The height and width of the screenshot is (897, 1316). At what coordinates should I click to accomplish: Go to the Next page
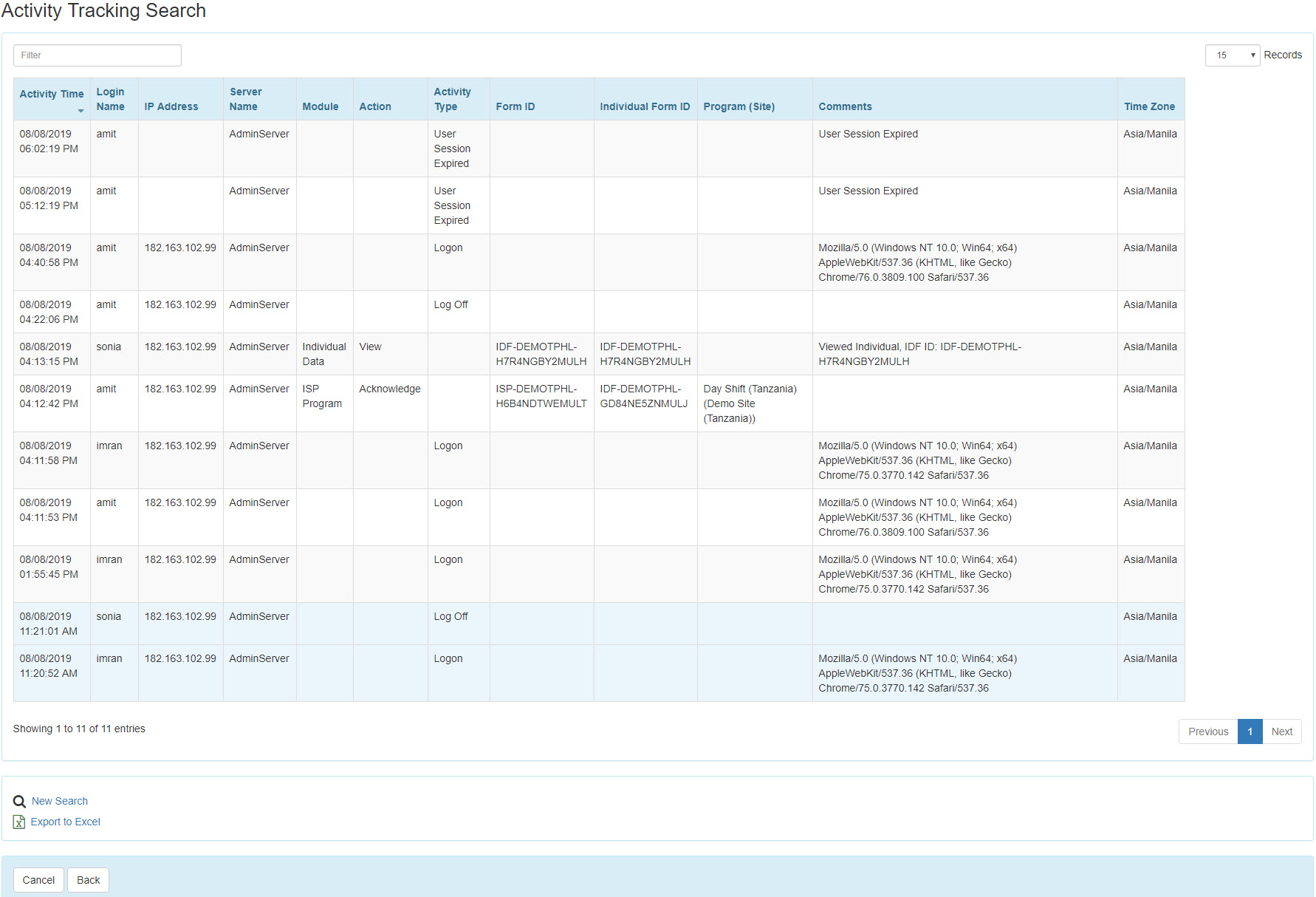(1282, 731)
